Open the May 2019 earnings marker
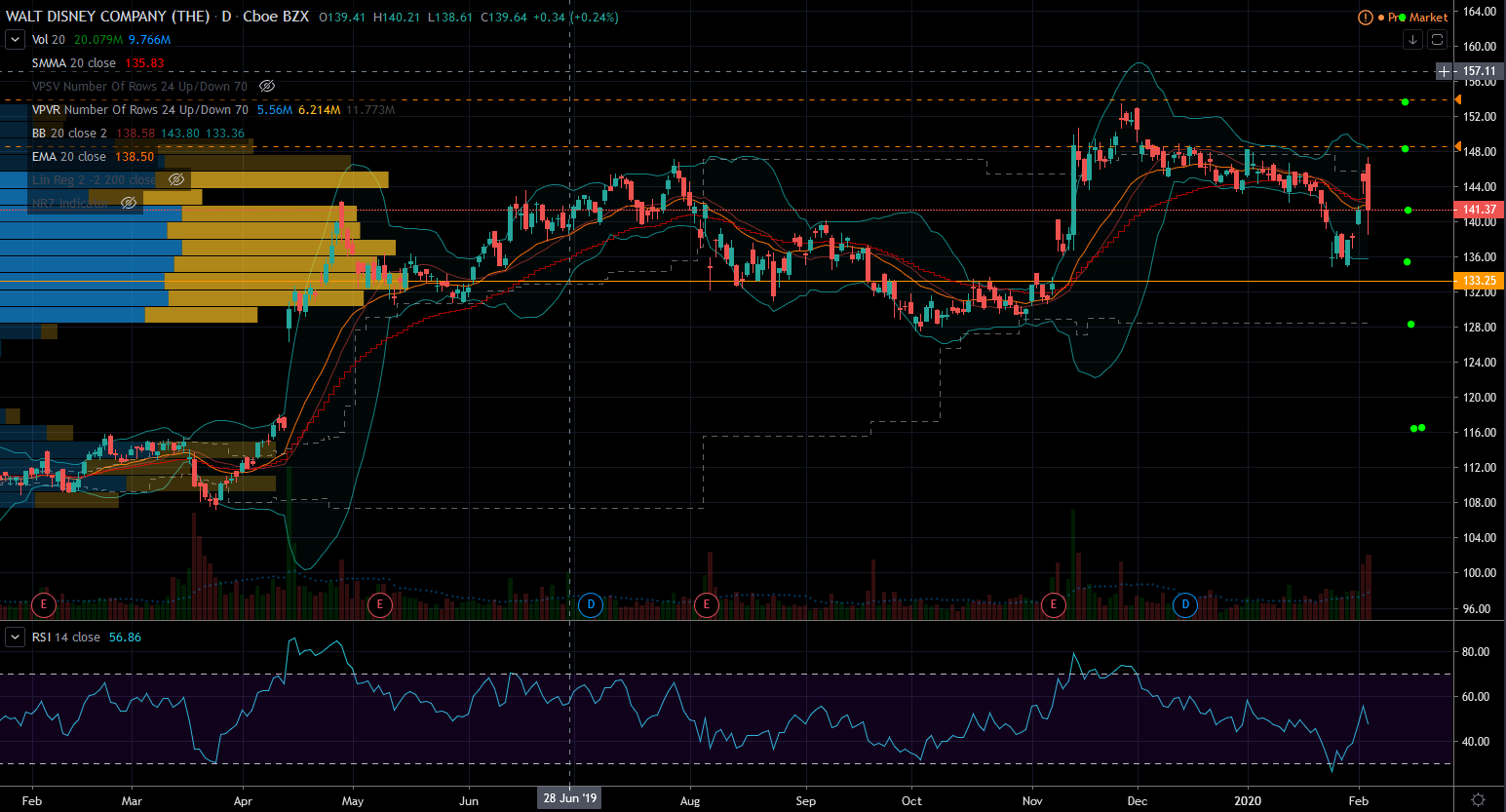This screenshot has width=1506, height=812. coord(380,605)
